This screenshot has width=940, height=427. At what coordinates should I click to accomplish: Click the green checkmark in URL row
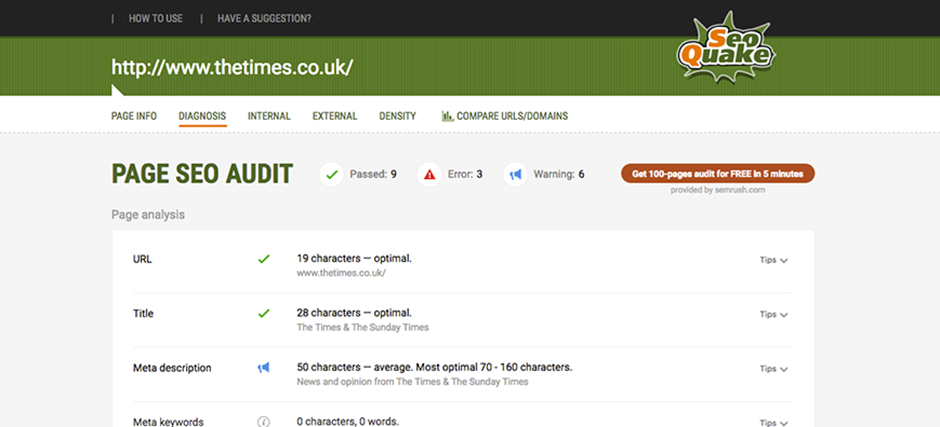[x=264, y=259]
